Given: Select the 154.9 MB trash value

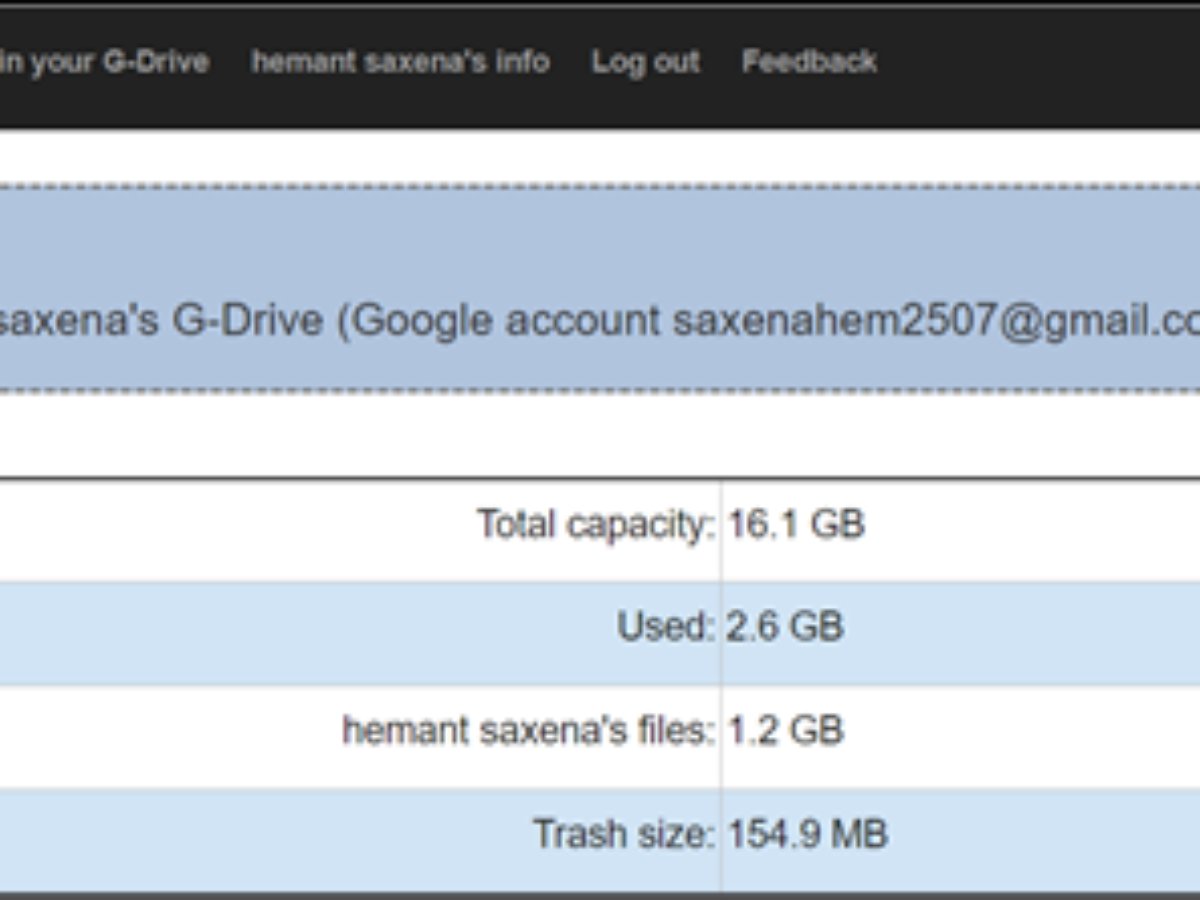Looking at the screenshot, I should point(807,834).
